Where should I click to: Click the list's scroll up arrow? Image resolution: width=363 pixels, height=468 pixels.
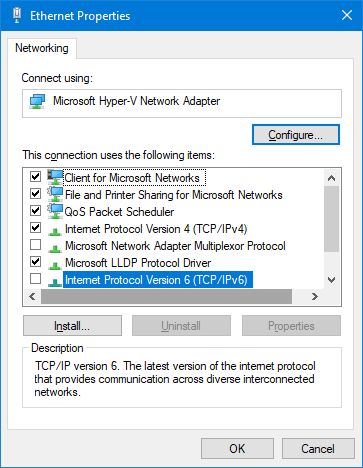331,178
